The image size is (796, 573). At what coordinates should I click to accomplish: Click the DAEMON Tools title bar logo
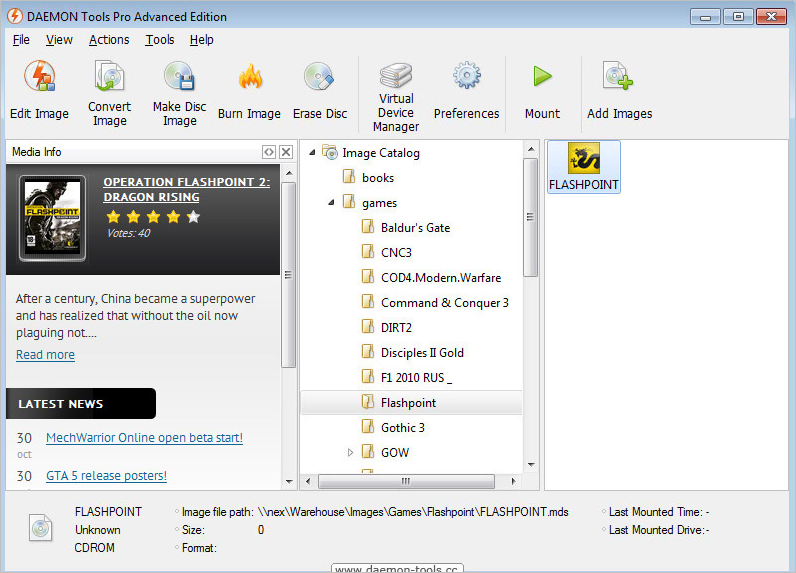[x=14, y=16]
